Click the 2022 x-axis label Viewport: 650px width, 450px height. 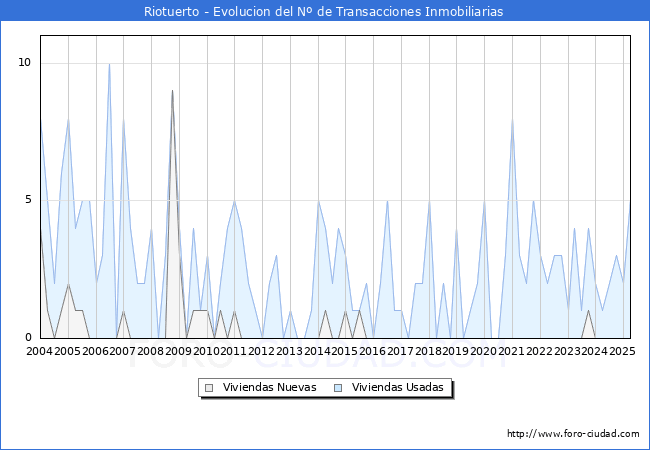click(539, 351)
